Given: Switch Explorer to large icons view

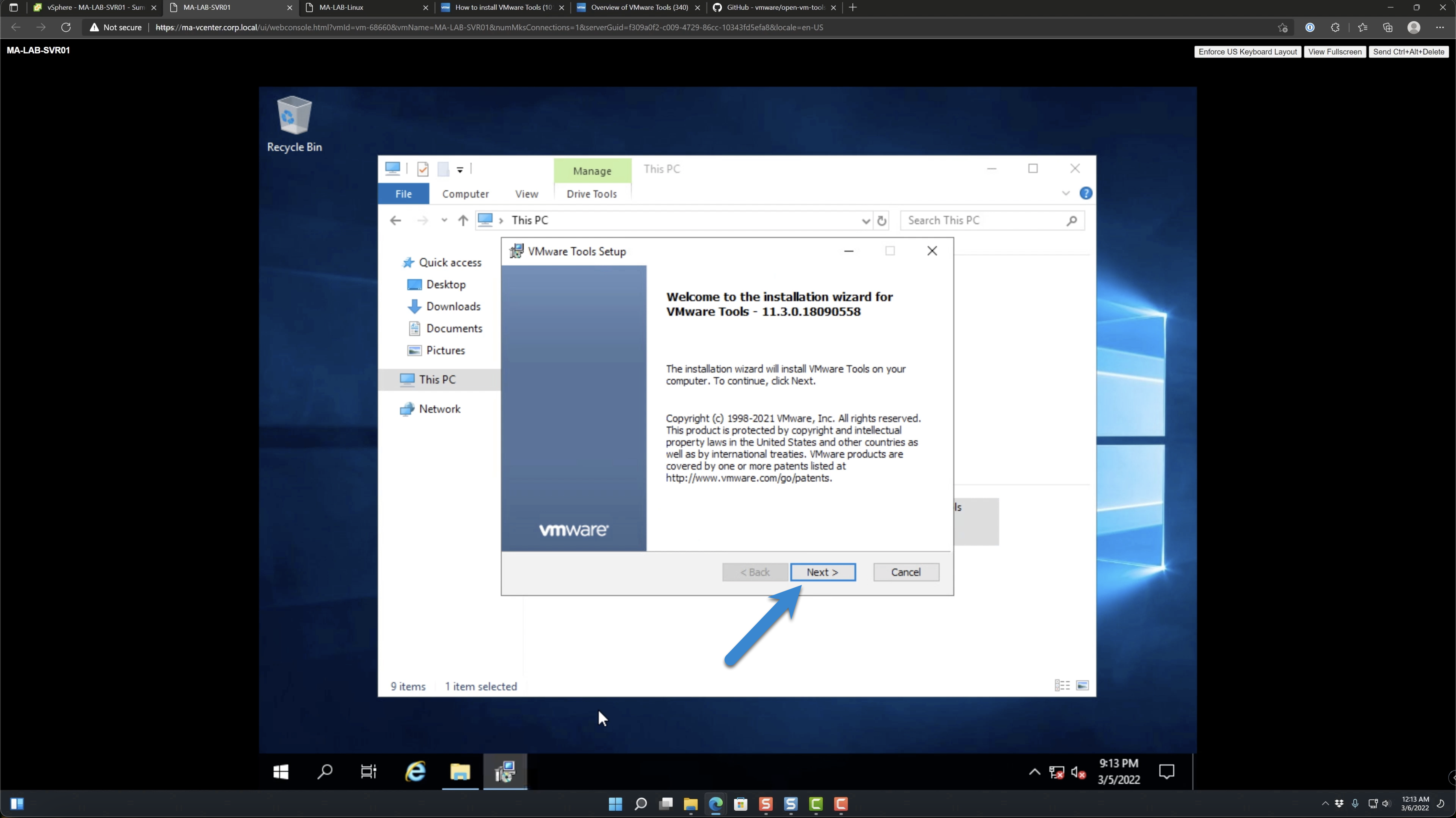Looking at the screenshot, I should [x=1082, y=685].
